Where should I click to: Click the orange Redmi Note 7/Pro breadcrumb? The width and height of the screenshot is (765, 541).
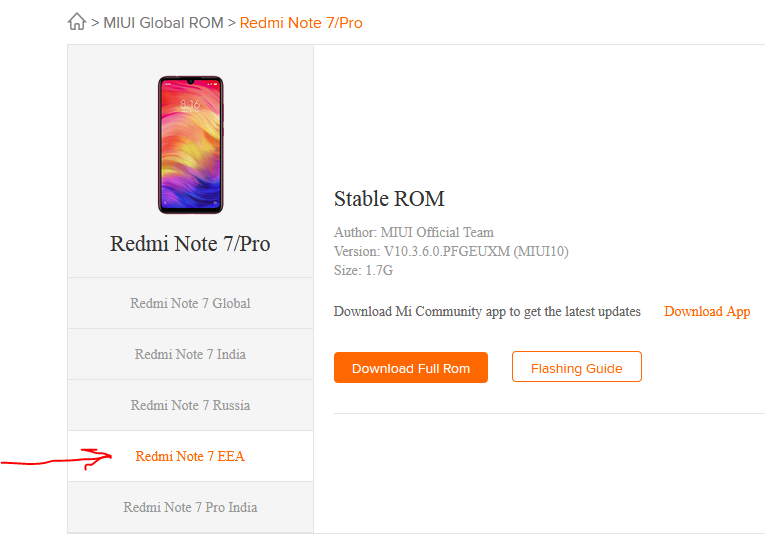[301, 22]
